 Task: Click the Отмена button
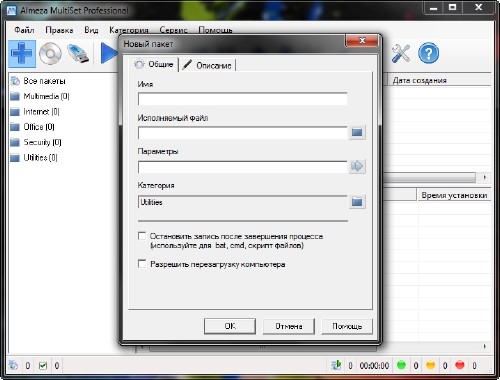[x=289, y=326]
